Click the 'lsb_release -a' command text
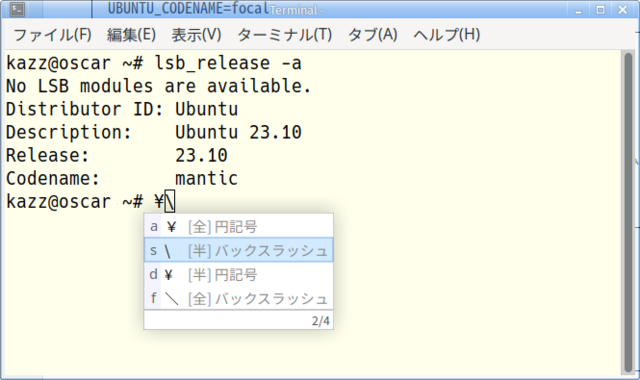This screenshot has width=640, height=380. (x=228, y=63)
